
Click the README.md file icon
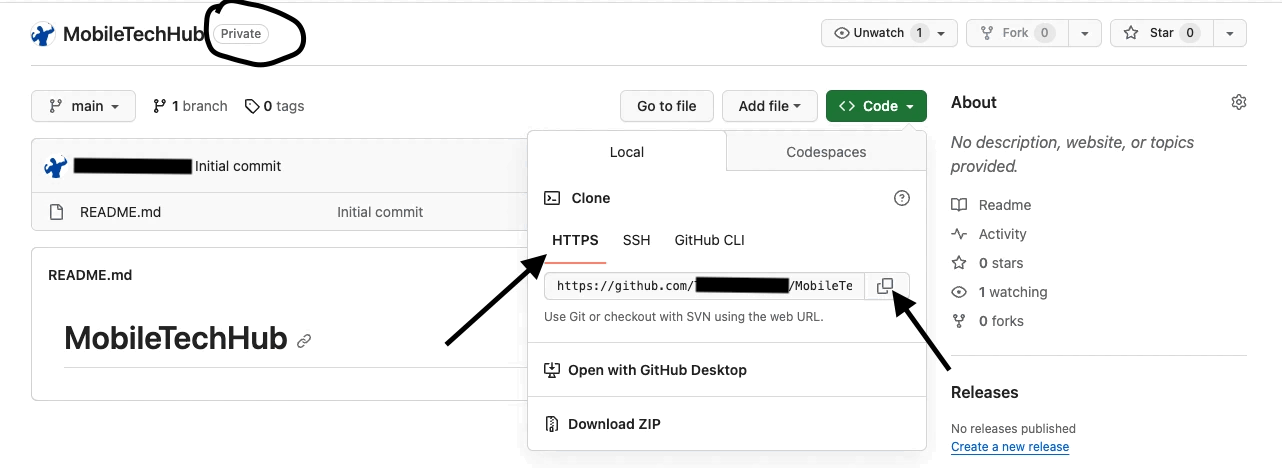tap(56, 212)
